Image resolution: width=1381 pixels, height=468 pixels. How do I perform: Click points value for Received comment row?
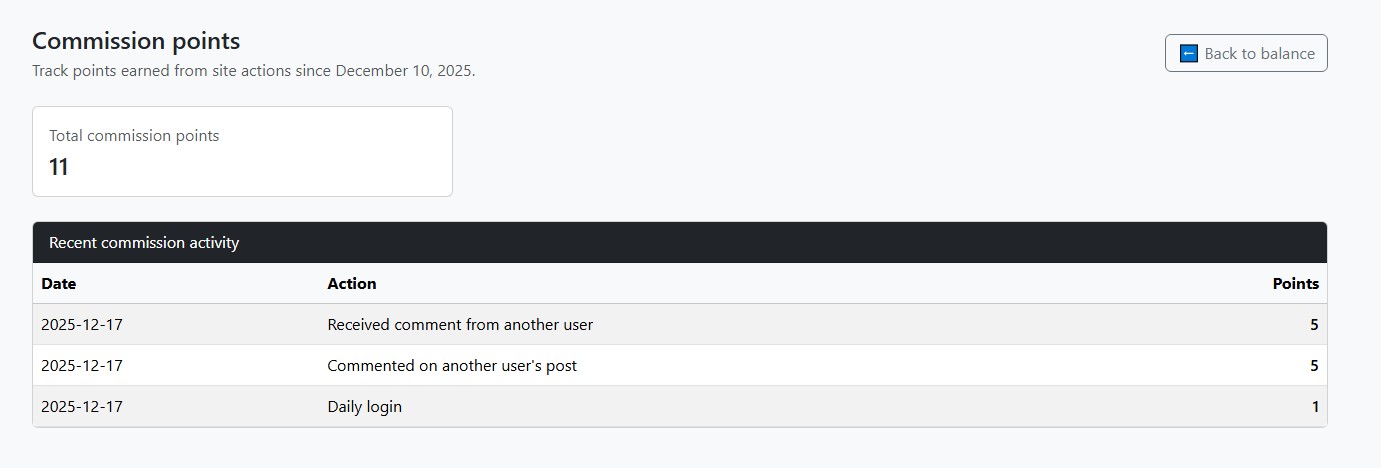(x=1314, y=325)
